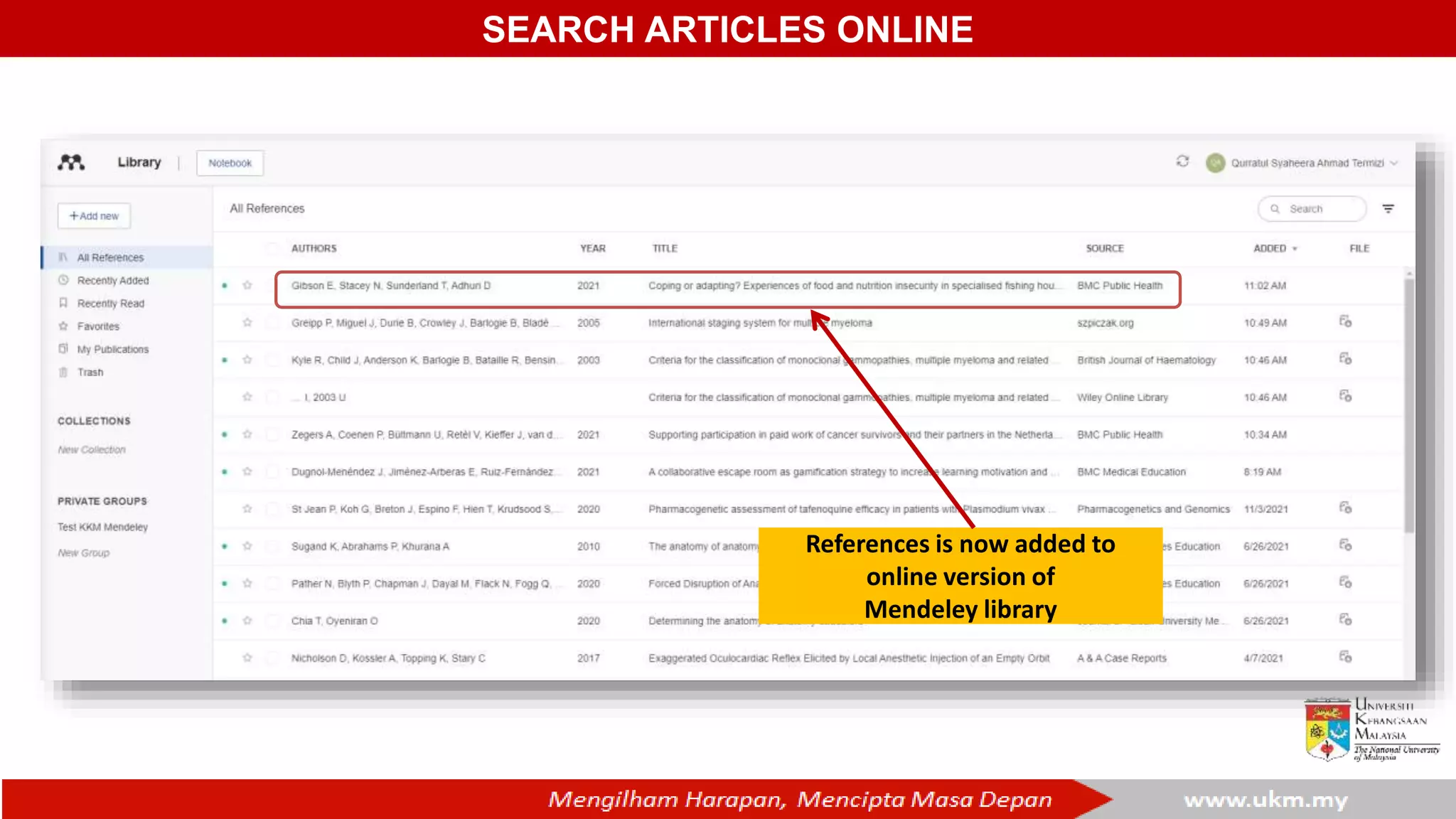Star the Zegers A, Coenen P reference

(247, 434)
